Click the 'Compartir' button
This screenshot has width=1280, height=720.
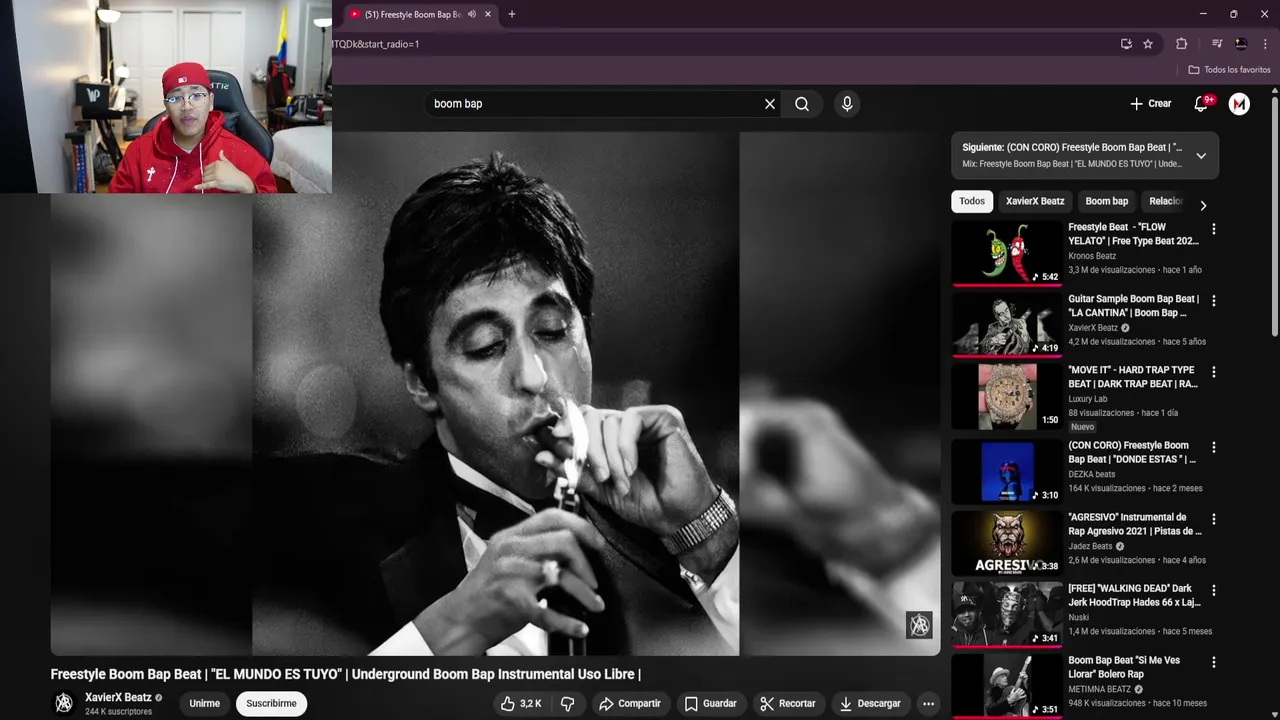coord(630,704)
